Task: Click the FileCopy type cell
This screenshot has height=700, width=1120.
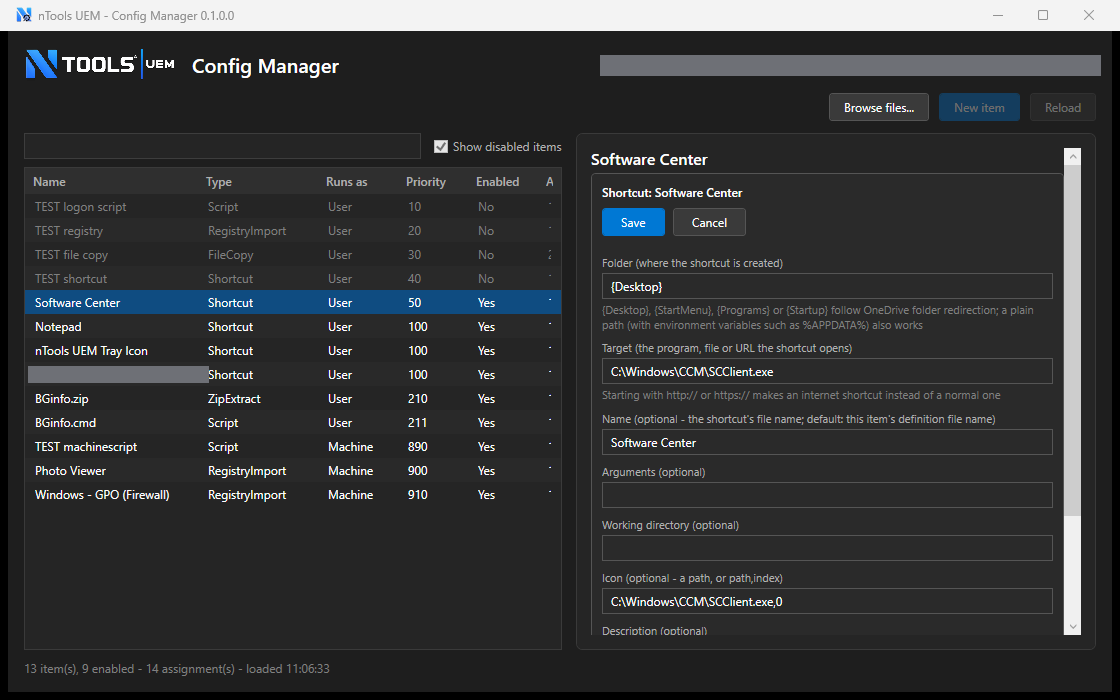Action: coord(231,254)
